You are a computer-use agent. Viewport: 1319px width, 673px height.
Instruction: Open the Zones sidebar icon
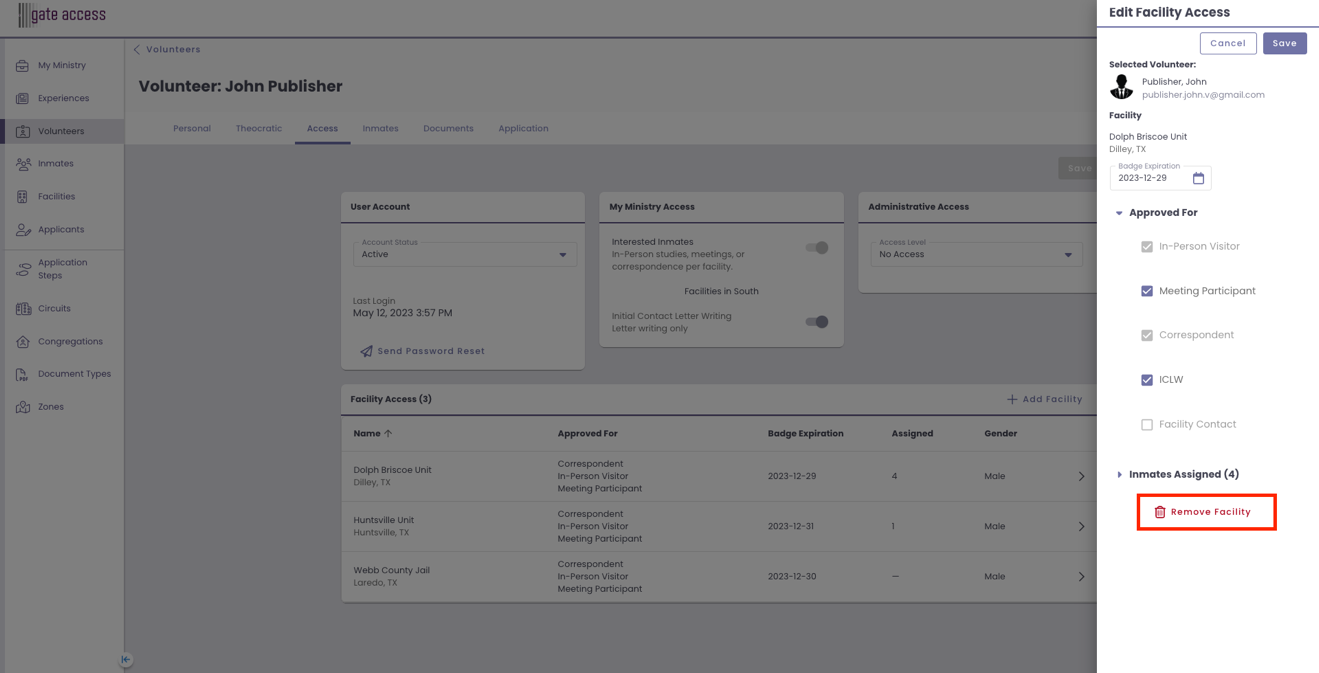coord(22,407)
